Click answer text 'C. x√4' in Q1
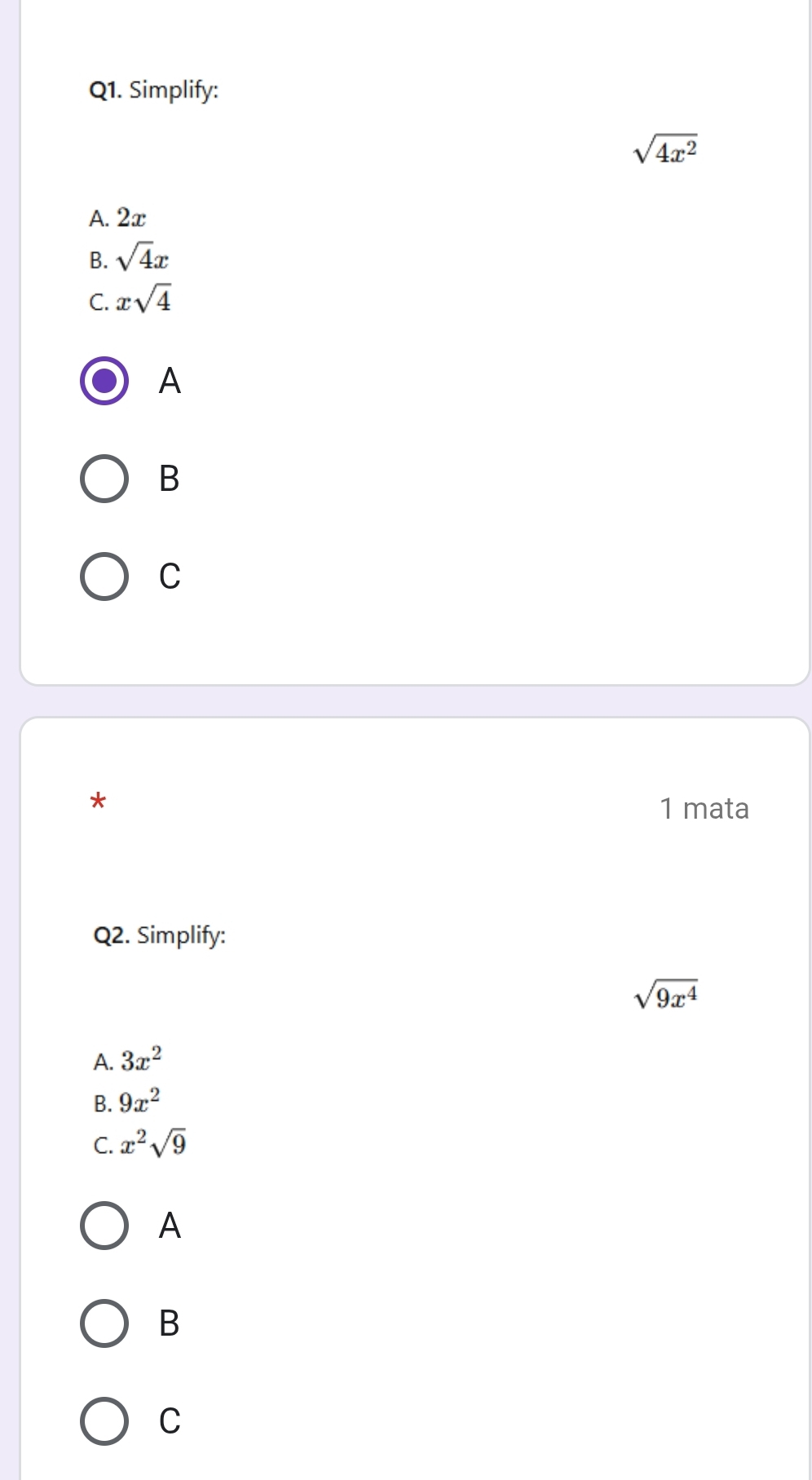This screenshot has width=812, height=1480. [130, 301]
